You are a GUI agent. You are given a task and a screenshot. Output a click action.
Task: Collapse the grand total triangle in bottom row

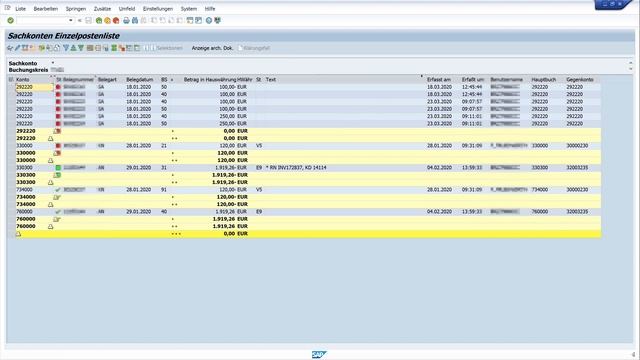point(18,234)
